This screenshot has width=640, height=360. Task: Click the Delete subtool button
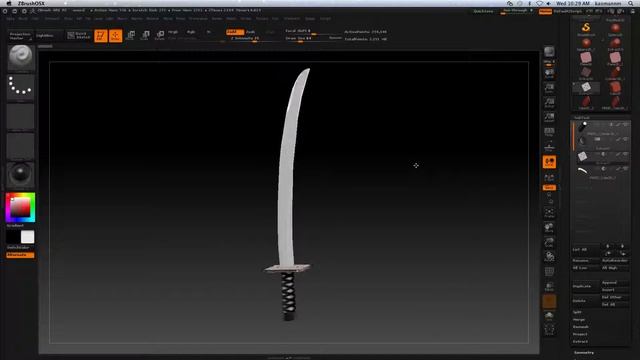(586, 301)
